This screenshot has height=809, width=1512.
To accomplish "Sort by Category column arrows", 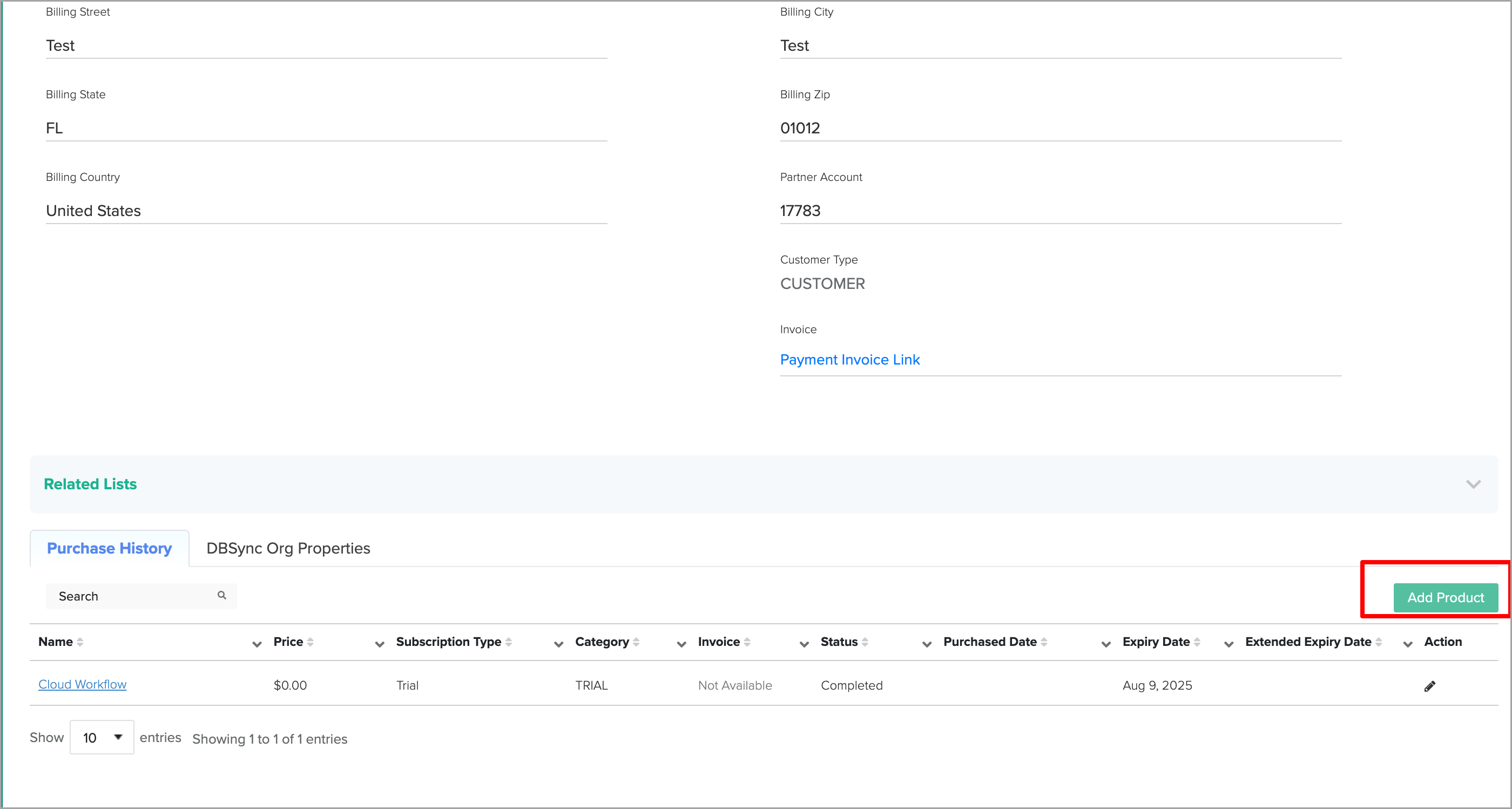I will tap(636, 642).
